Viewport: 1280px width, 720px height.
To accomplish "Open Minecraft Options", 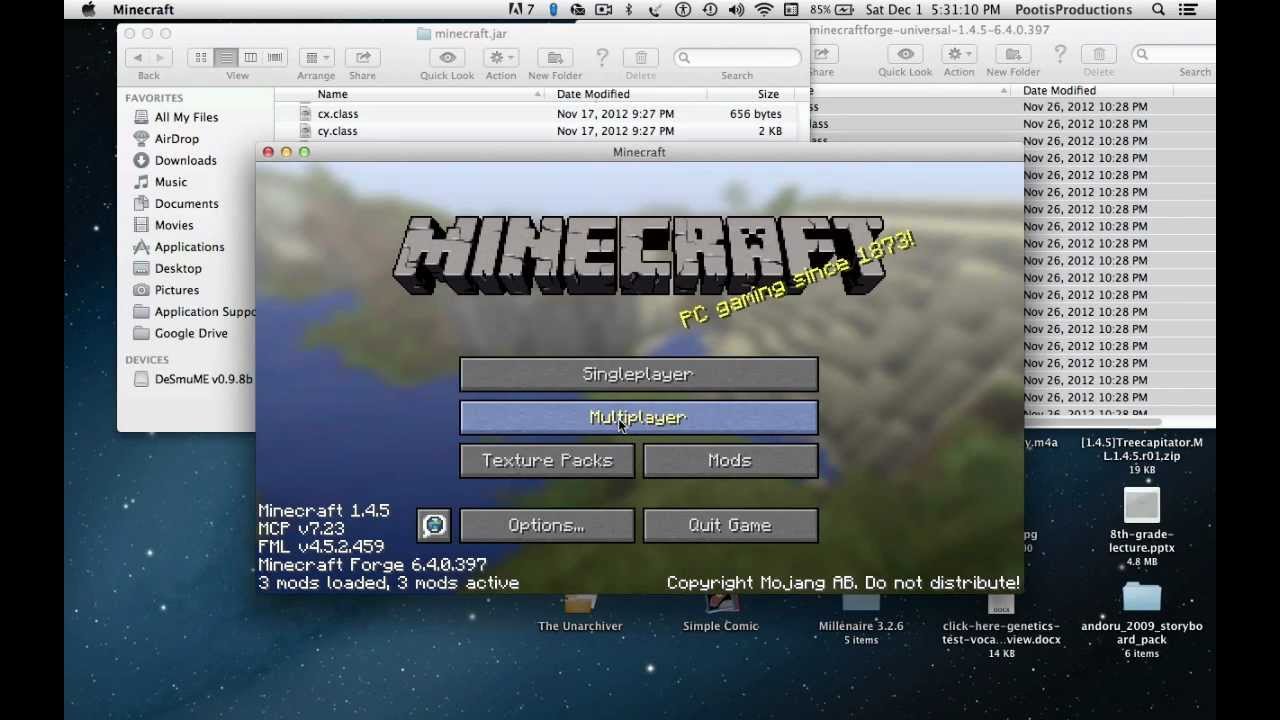I will [x=547, y=526].
